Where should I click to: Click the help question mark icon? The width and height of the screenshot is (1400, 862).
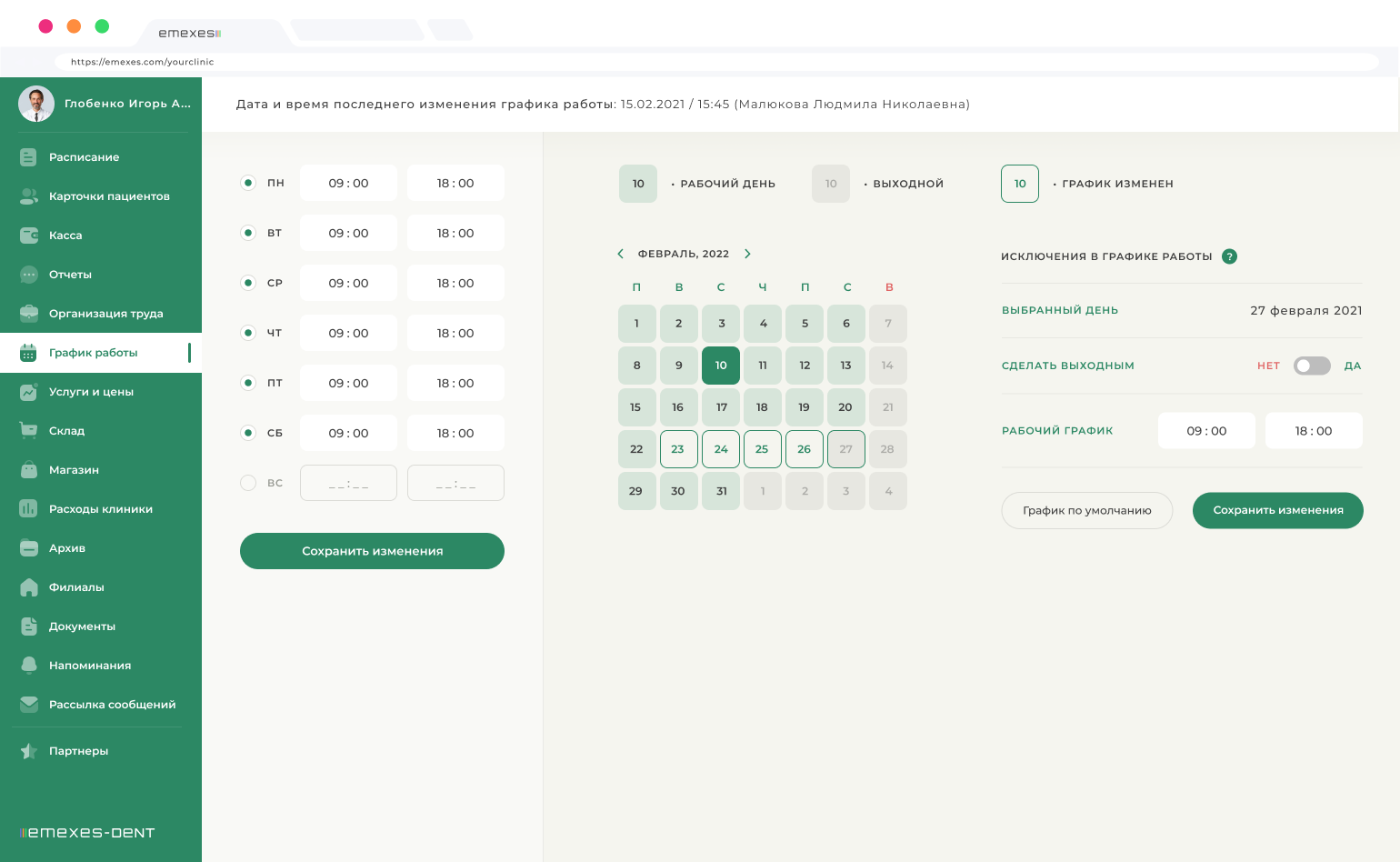1229,256
